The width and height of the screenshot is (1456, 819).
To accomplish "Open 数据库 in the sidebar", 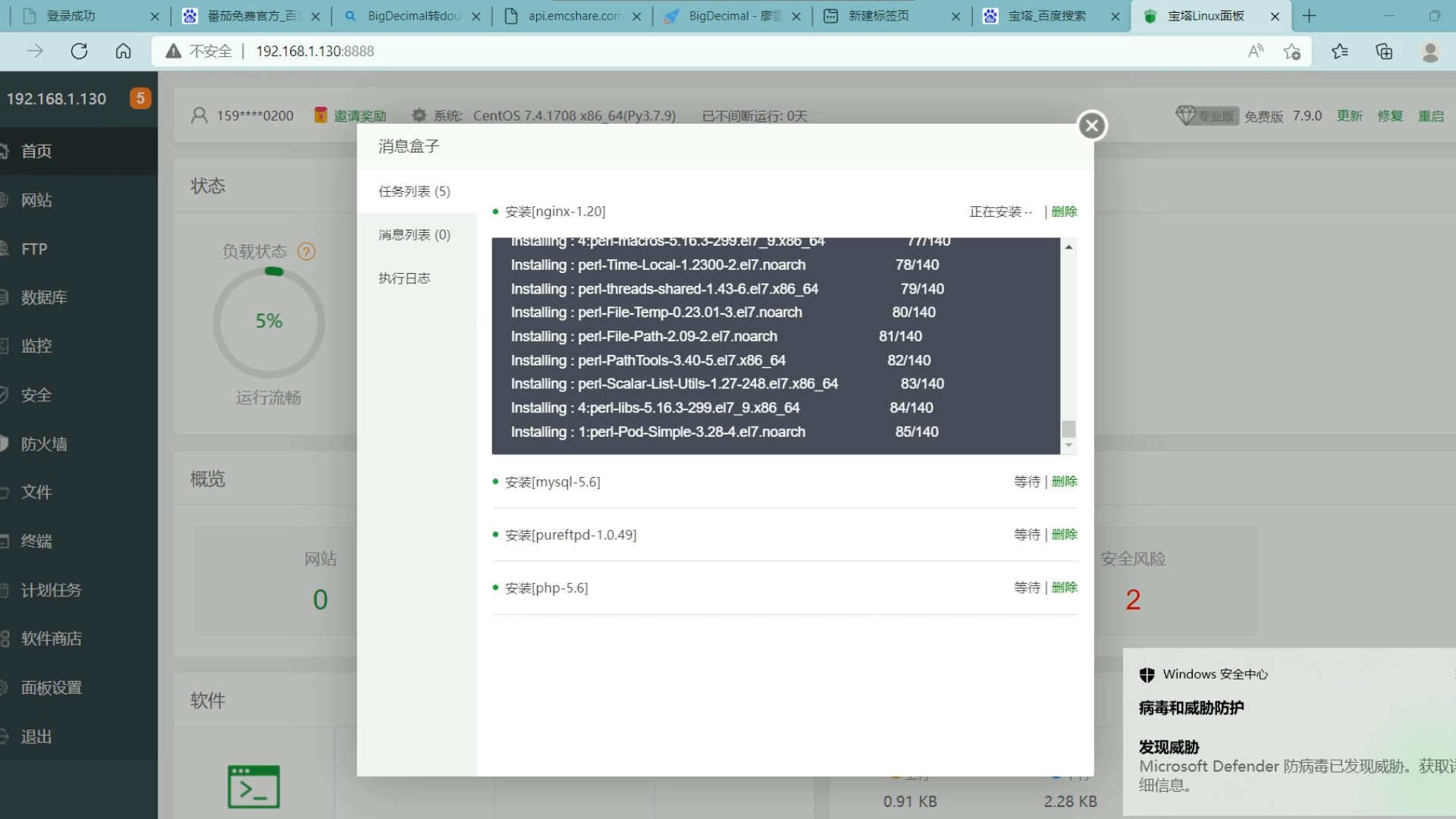I will coord(79,297).
